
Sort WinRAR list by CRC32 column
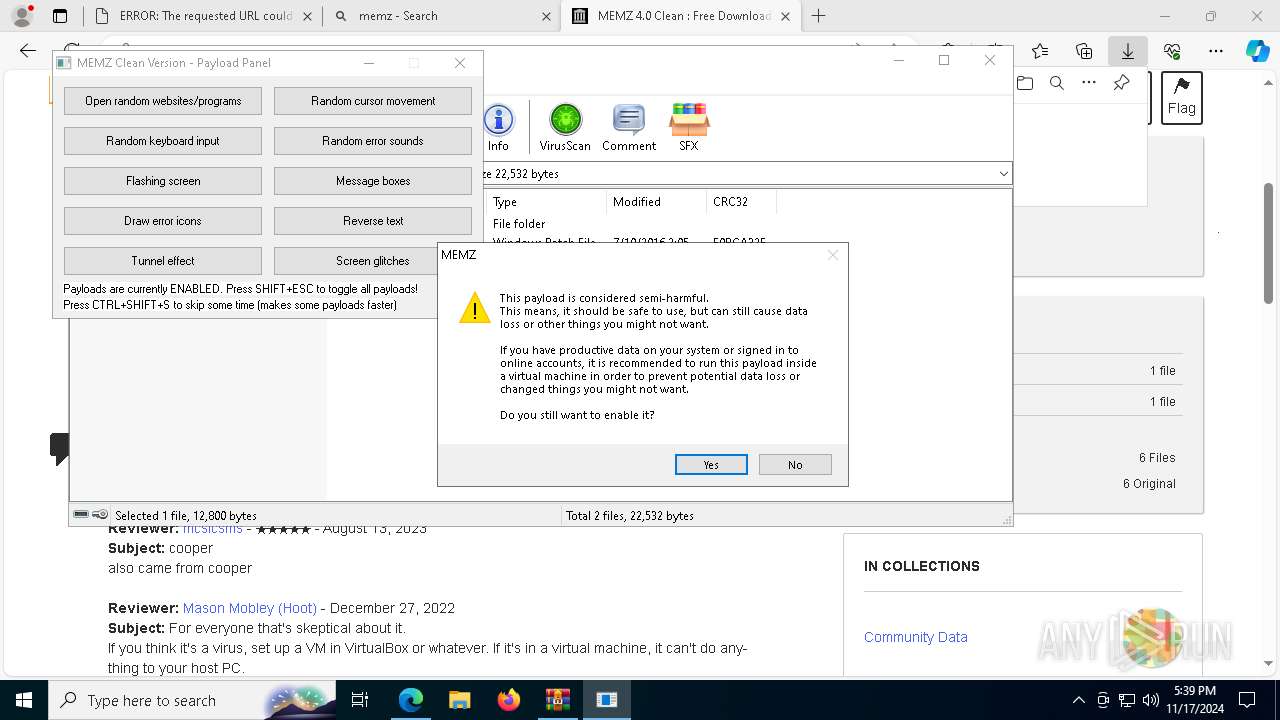[741, 202]
